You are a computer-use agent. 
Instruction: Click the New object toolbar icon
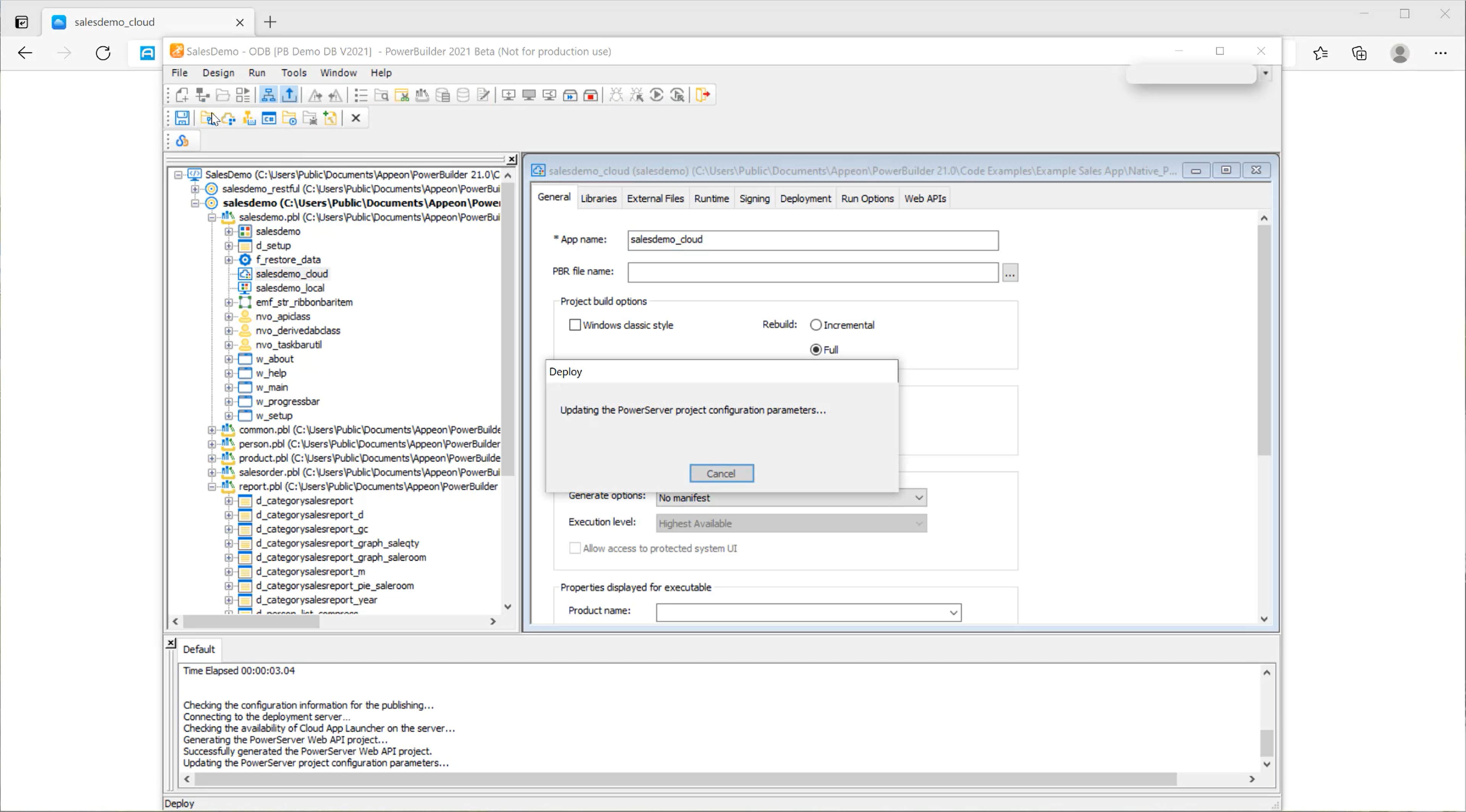point(182,95)
